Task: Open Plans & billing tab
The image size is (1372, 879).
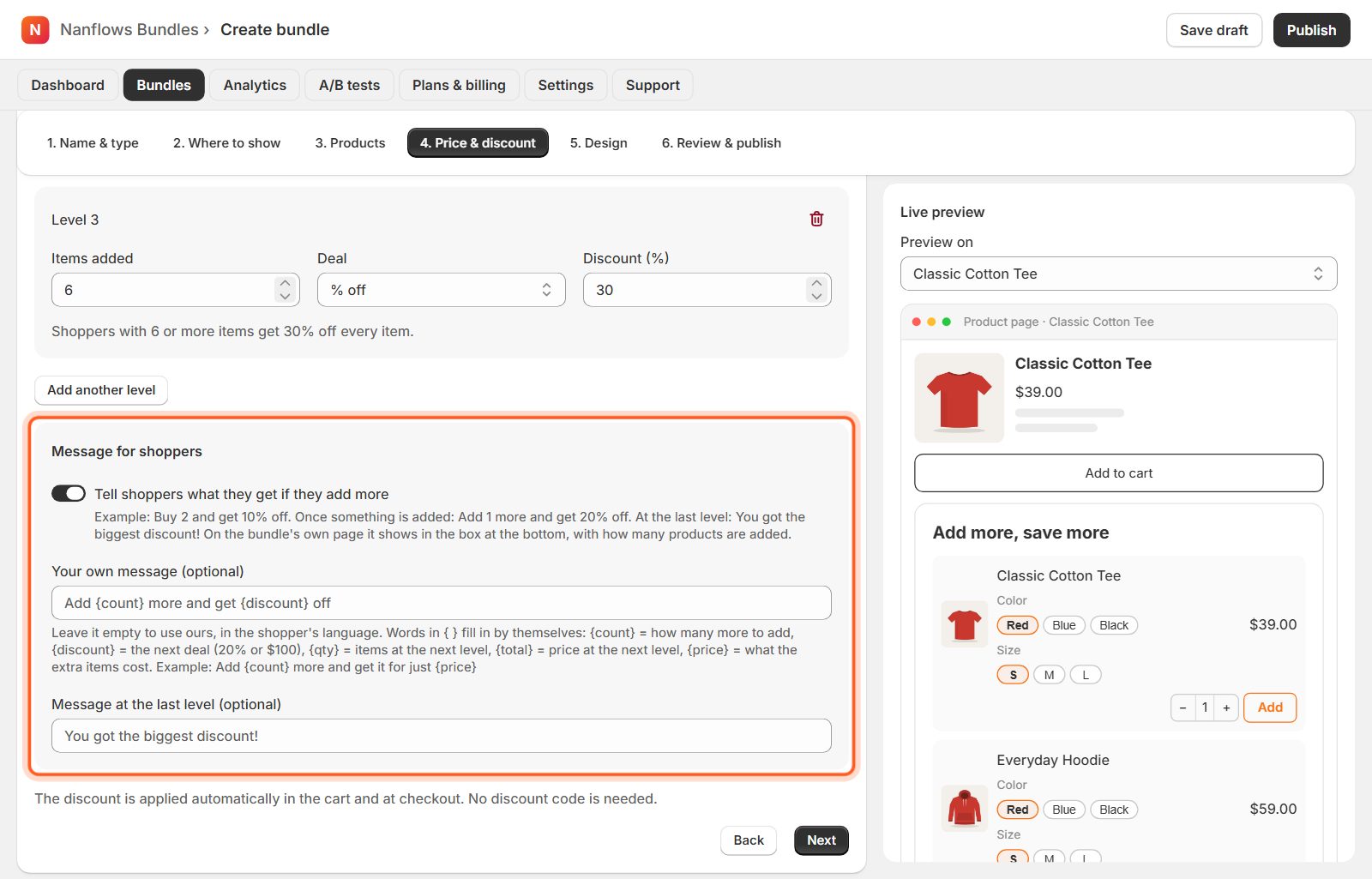Action: tap(459, 85)
